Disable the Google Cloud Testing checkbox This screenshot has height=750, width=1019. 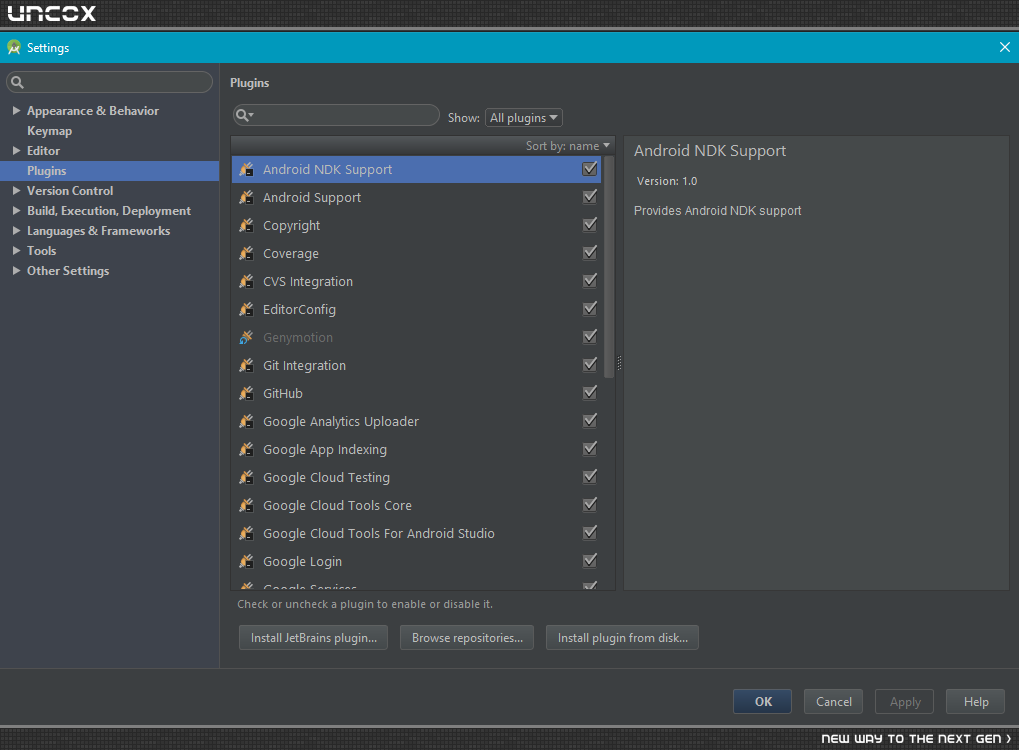[589, 476]
